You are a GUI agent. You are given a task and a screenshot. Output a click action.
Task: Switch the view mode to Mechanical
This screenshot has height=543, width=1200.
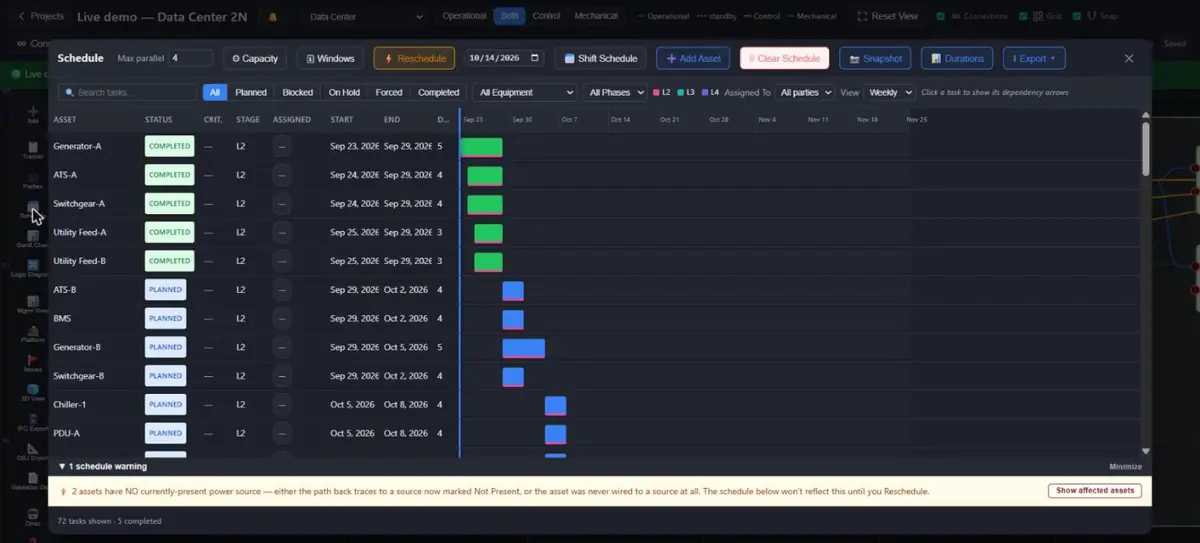(596, 16)
